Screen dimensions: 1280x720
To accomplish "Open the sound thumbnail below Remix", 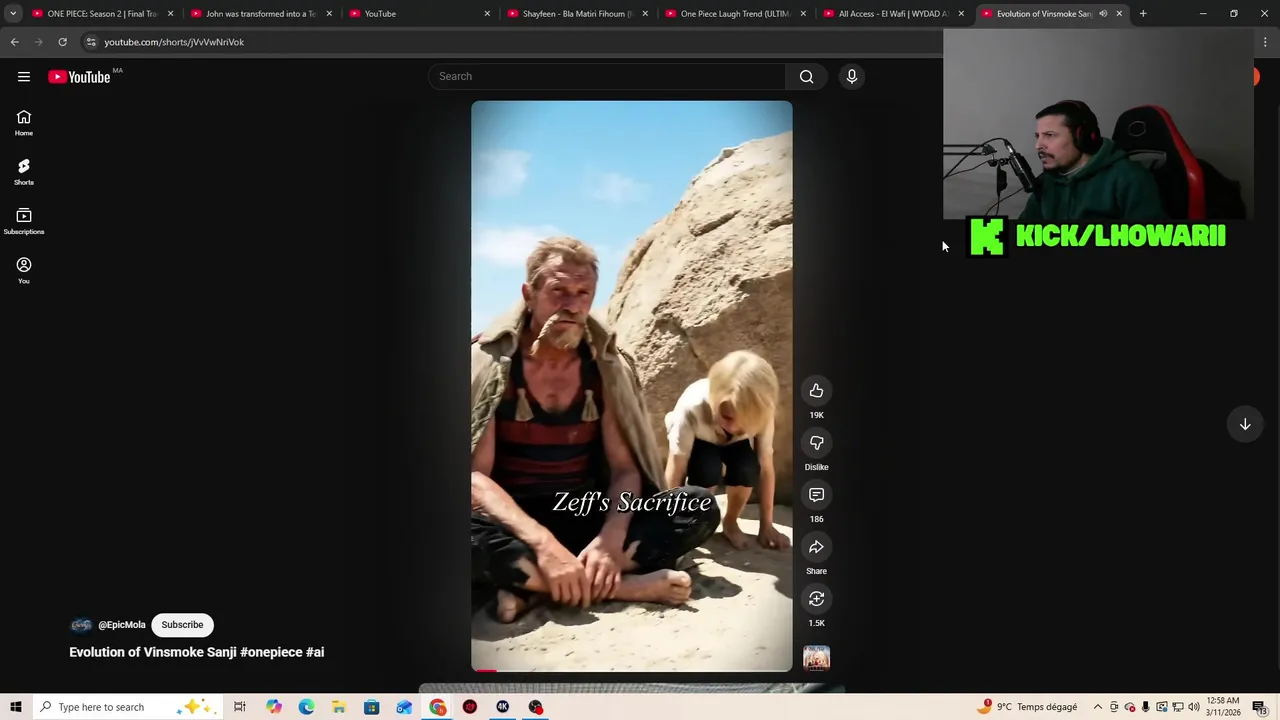I will 817,657.
